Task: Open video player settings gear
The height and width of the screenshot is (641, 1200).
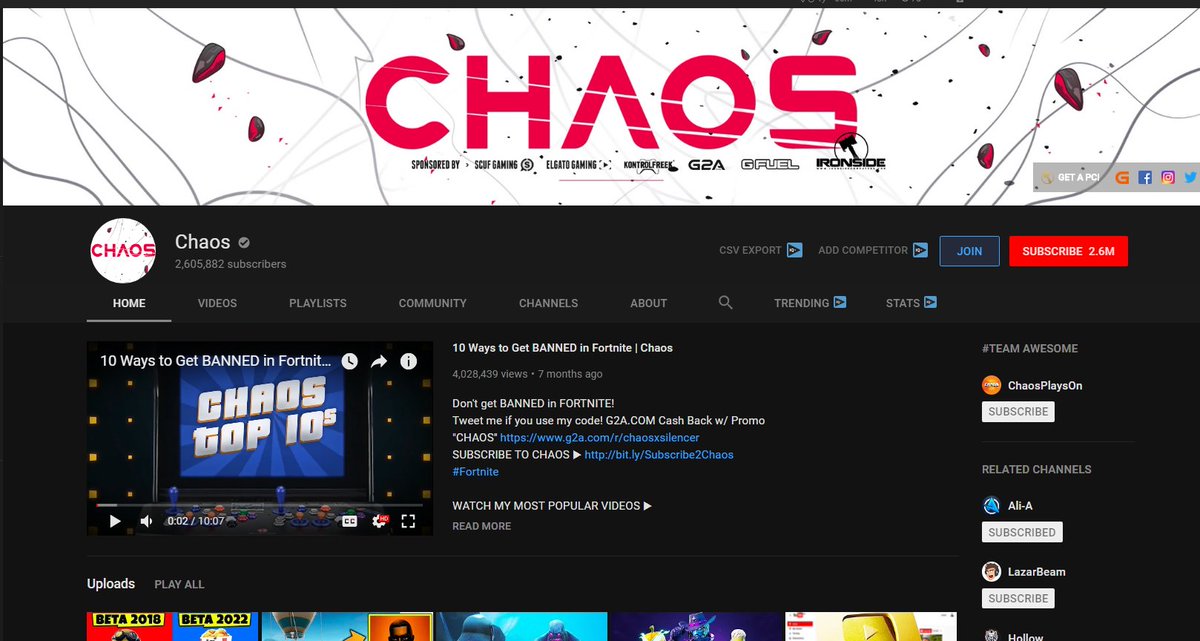Action: 379,521
